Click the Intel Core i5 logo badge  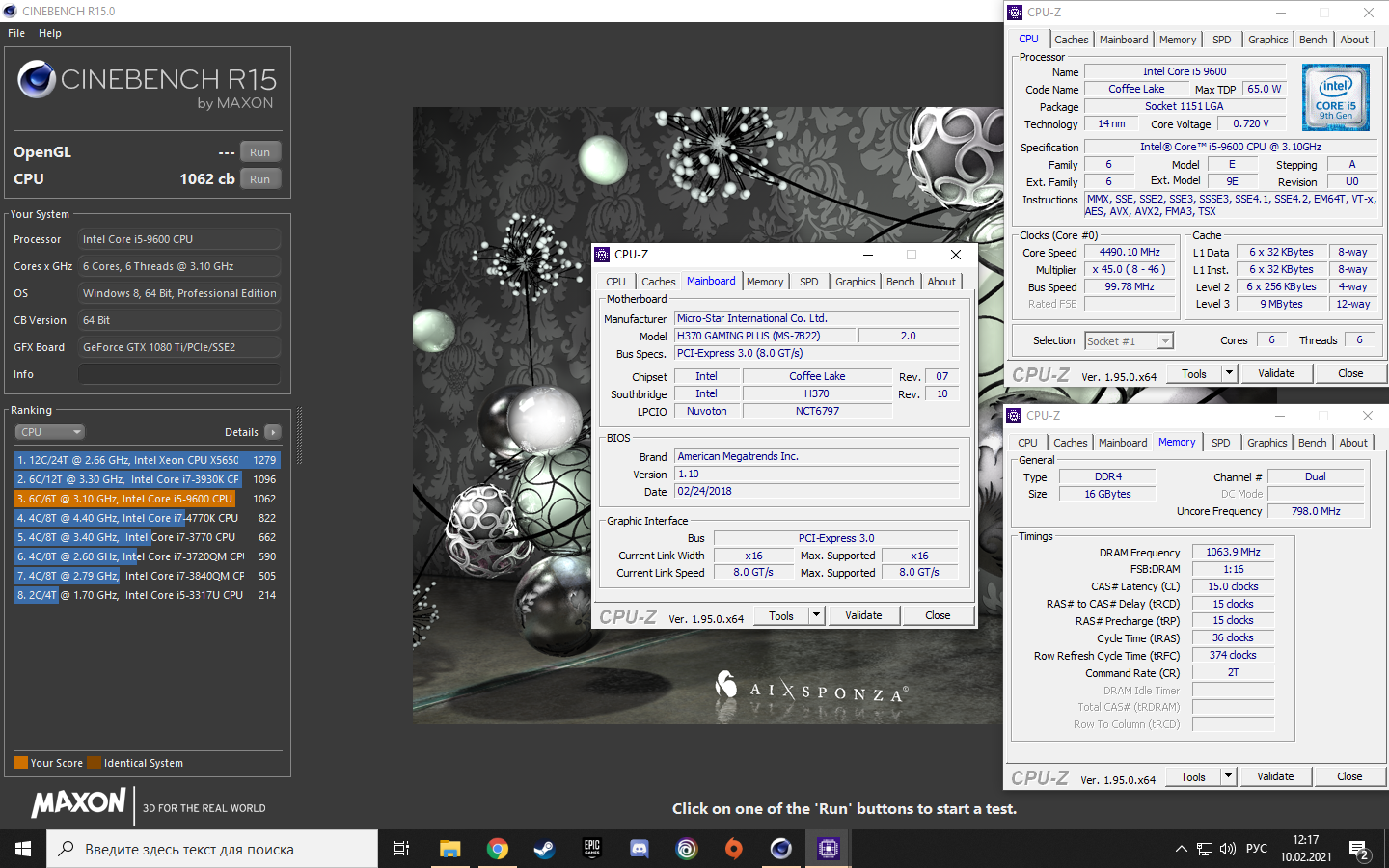pyautogui.click(x=1336, y=97)
